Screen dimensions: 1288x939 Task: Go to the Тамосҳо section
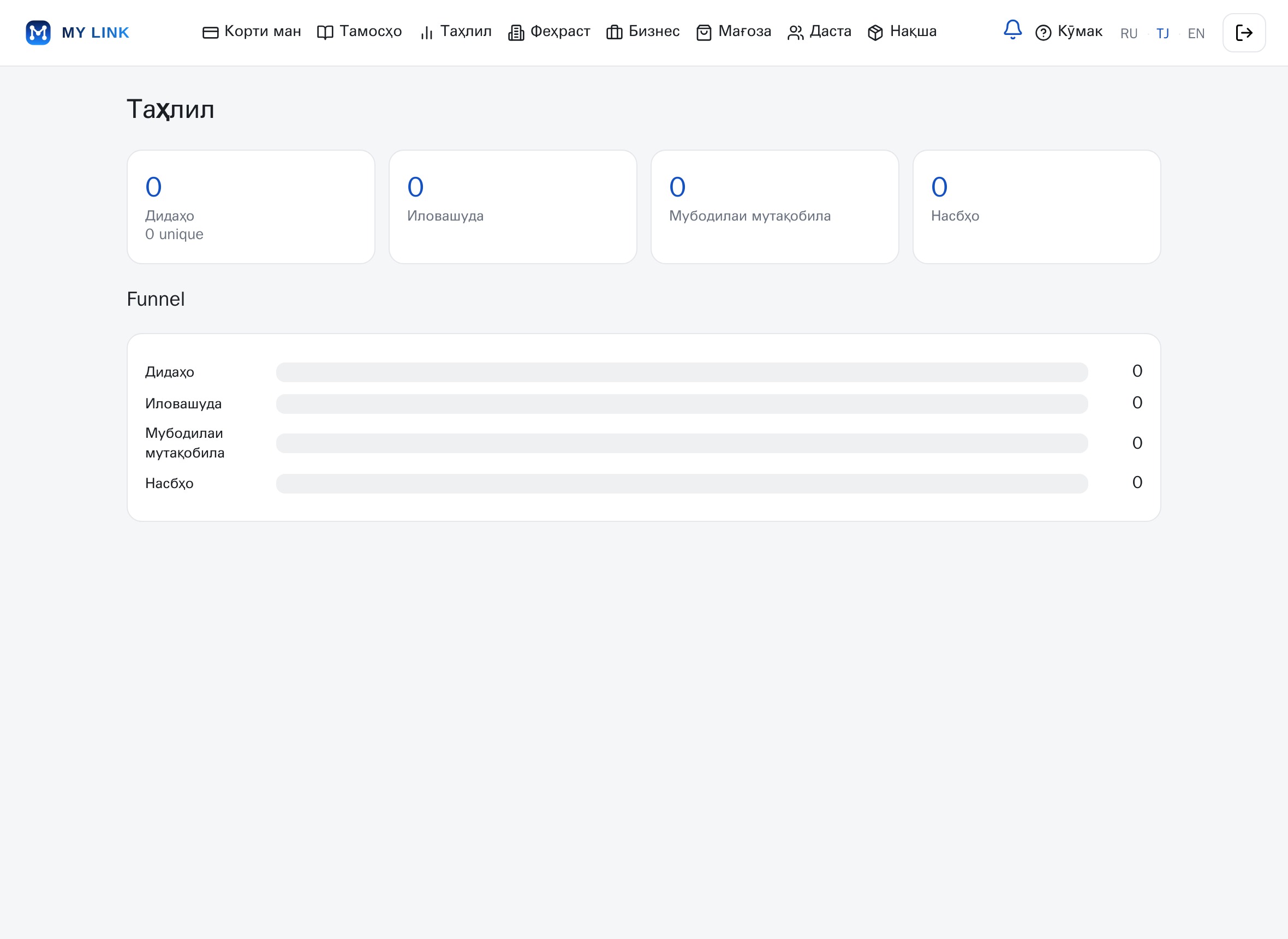pyautogui.click(x=360, y=31)
